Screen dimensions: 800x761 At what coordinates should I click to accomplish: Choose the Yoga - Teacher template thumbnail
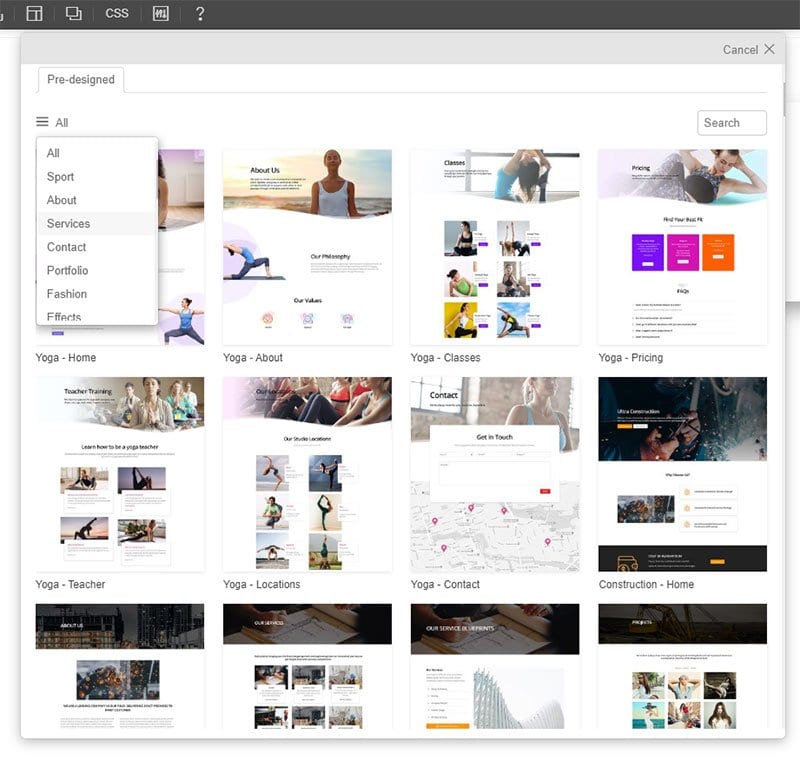click(120, 474)
